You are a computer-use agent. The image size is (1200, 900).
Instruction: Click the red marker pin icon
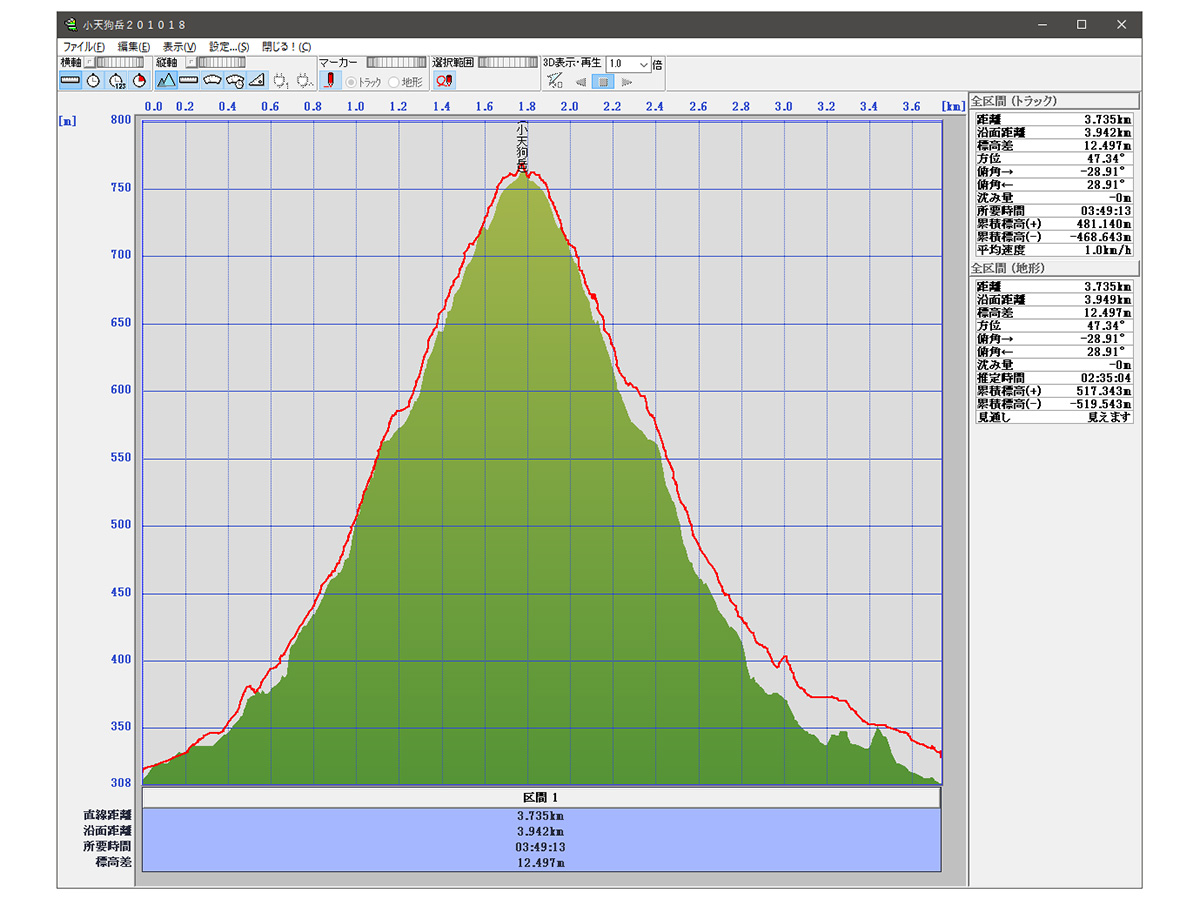[332, 81]
